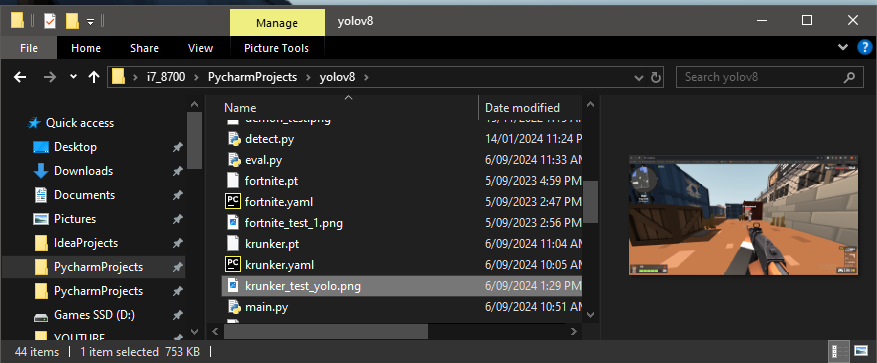
Task: Click the Python icon of detect.py
Action: click(x=233, y=139)
